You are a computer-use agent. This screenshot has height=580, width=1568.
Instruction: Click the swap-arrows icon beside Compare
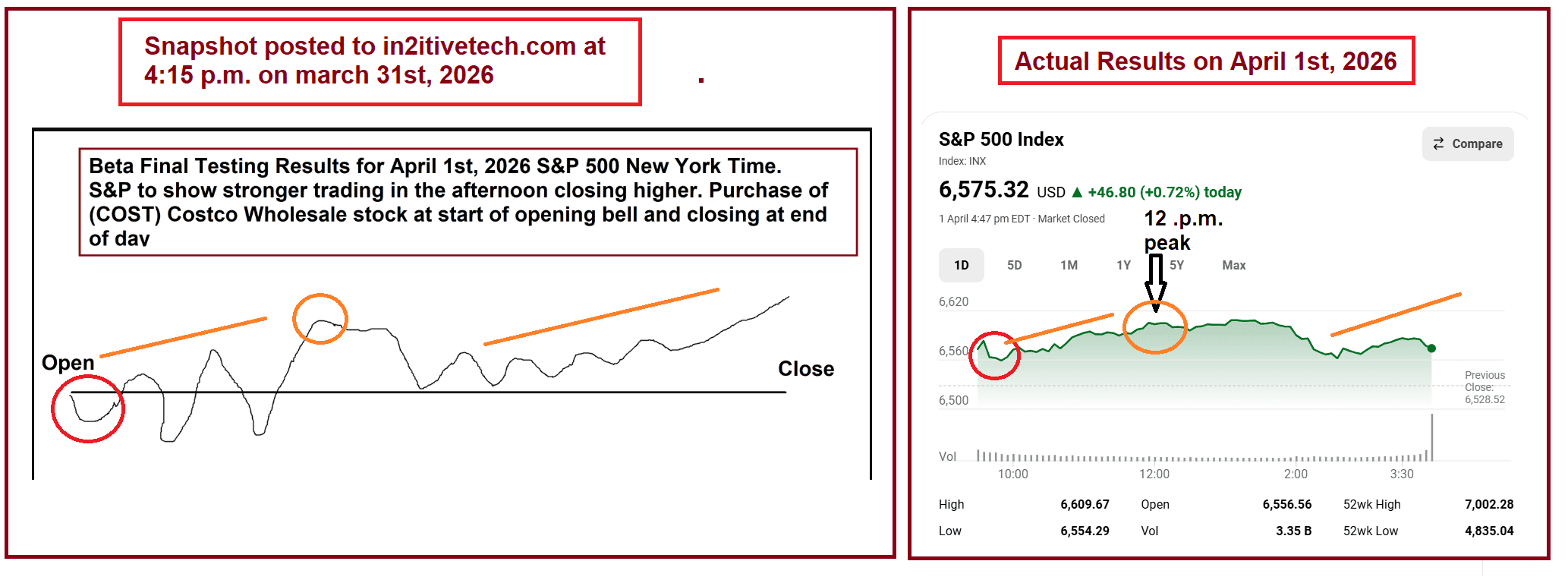click(x=1438, y=143)
